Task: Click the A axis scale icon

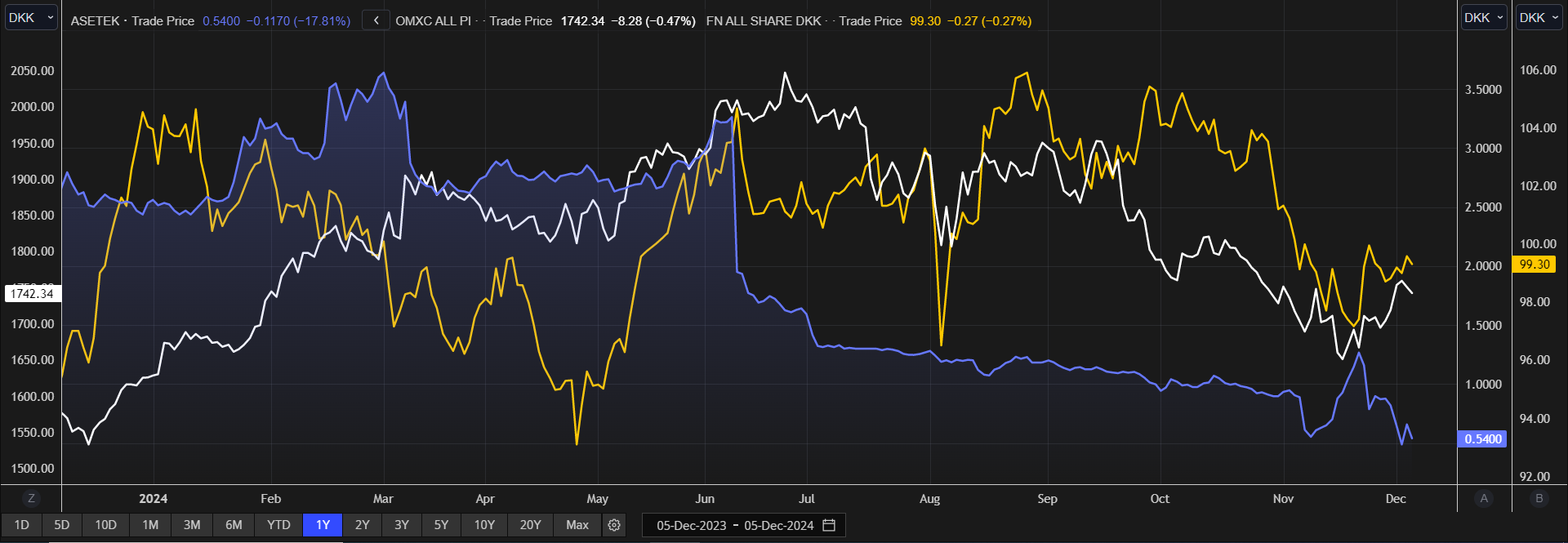Action: click(x=1484, y=498)
